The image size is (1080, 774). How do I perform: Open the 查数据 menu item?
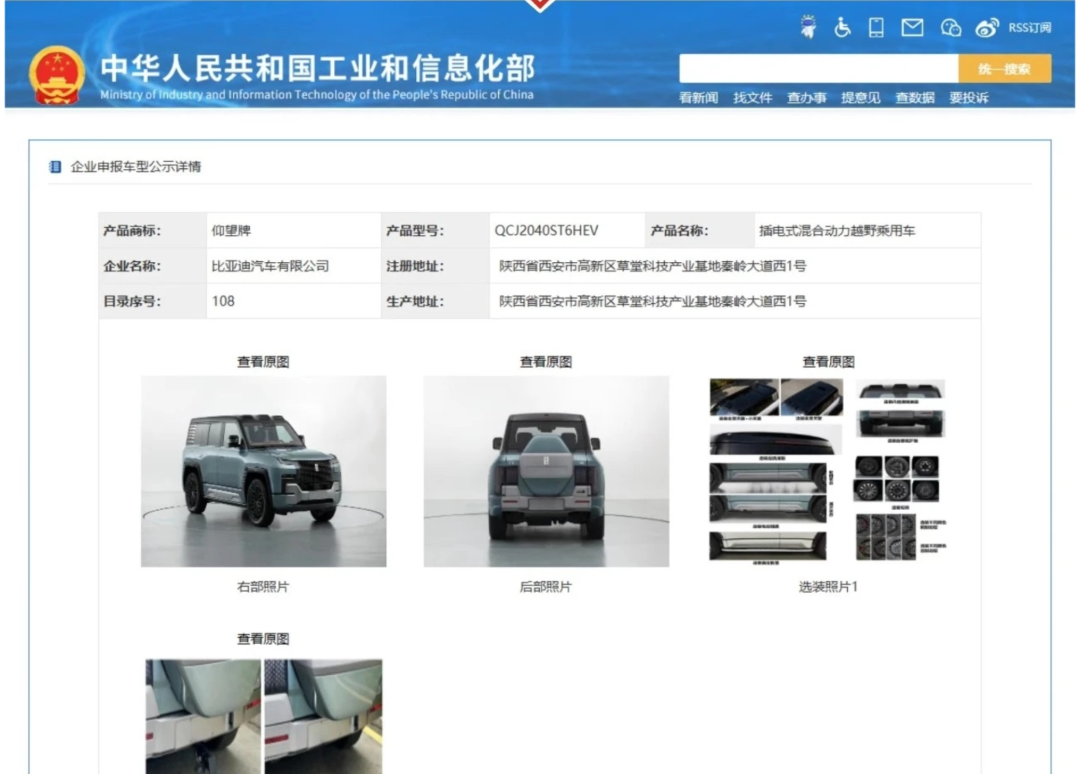pyautogui.click(x=915, y=98)
